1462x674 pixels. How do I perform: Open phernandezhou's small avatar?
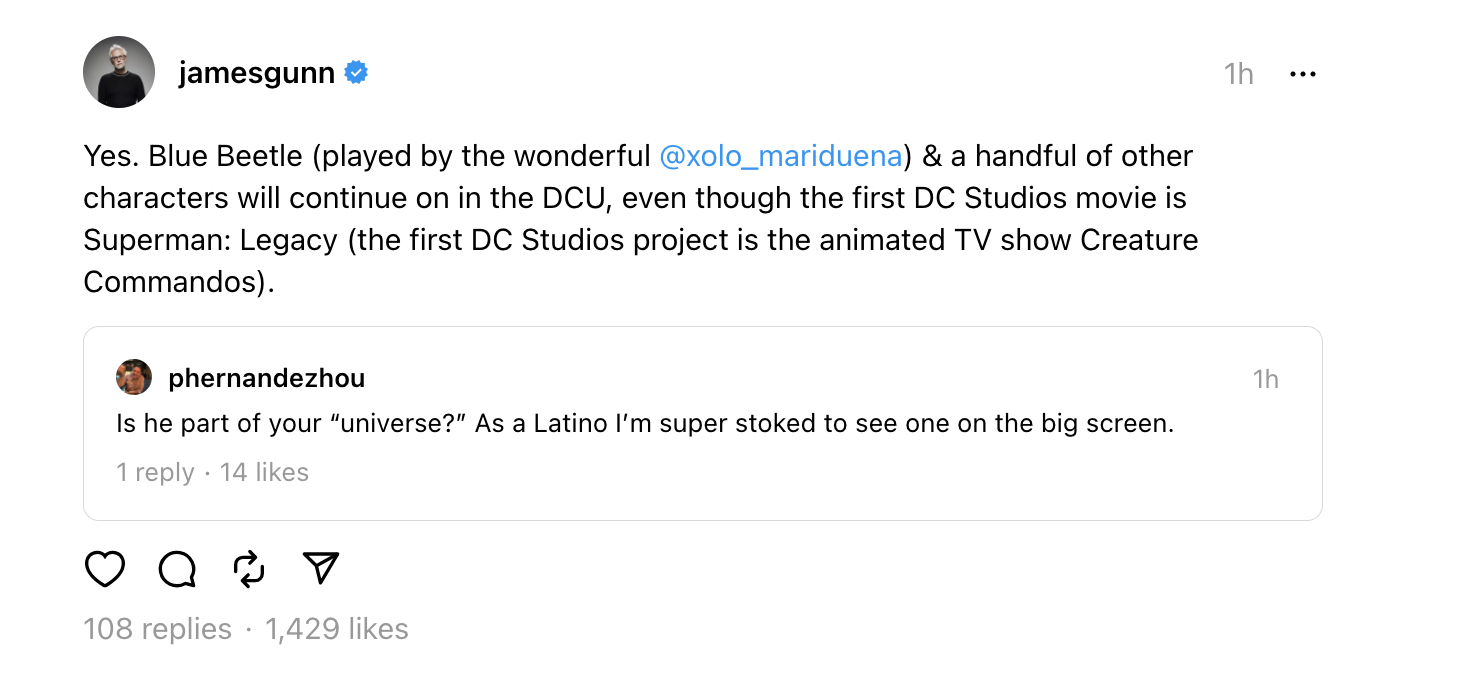(x=134, y=378)
